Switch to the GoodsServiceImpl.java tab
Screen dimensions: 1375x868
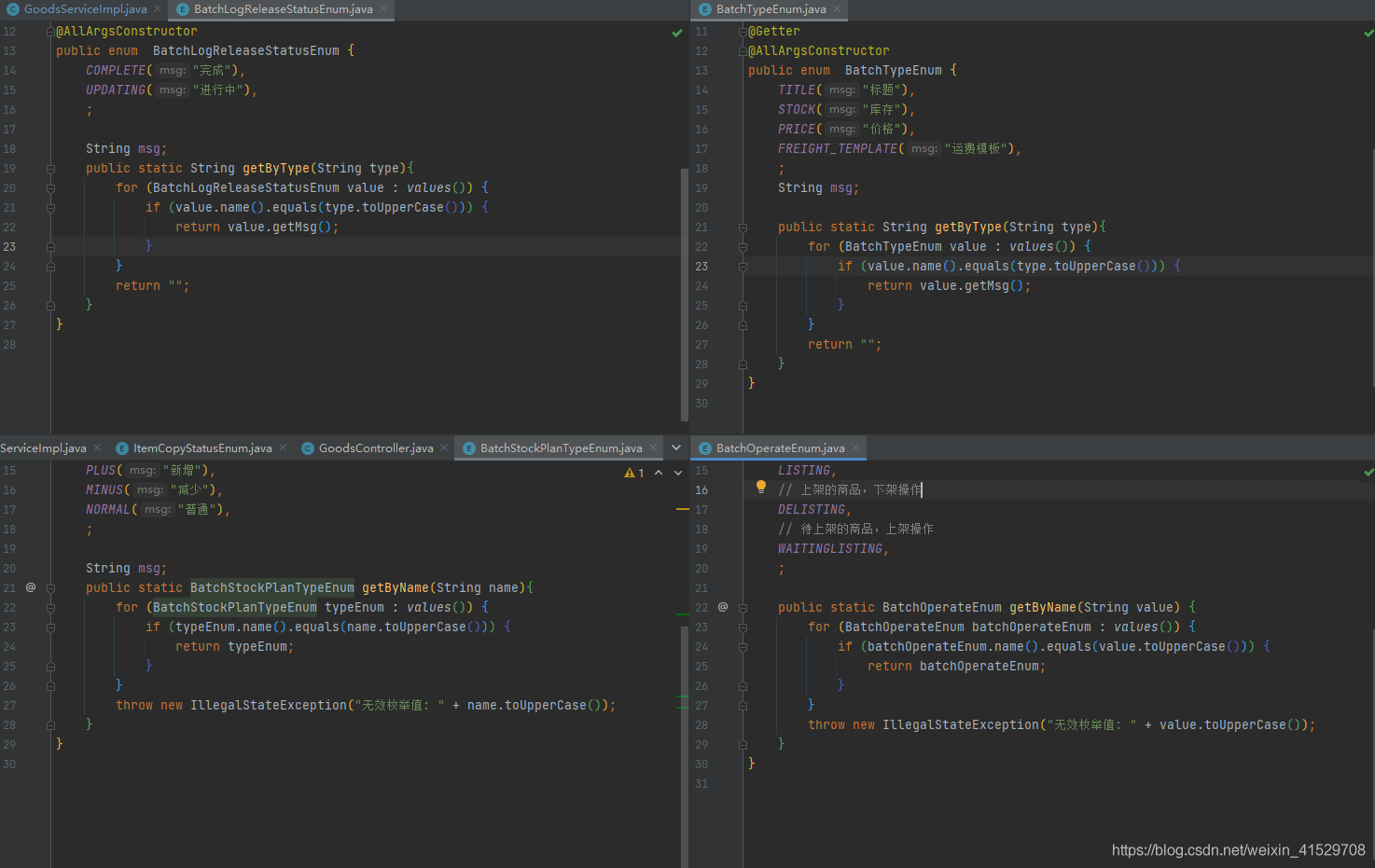(84, 9)
